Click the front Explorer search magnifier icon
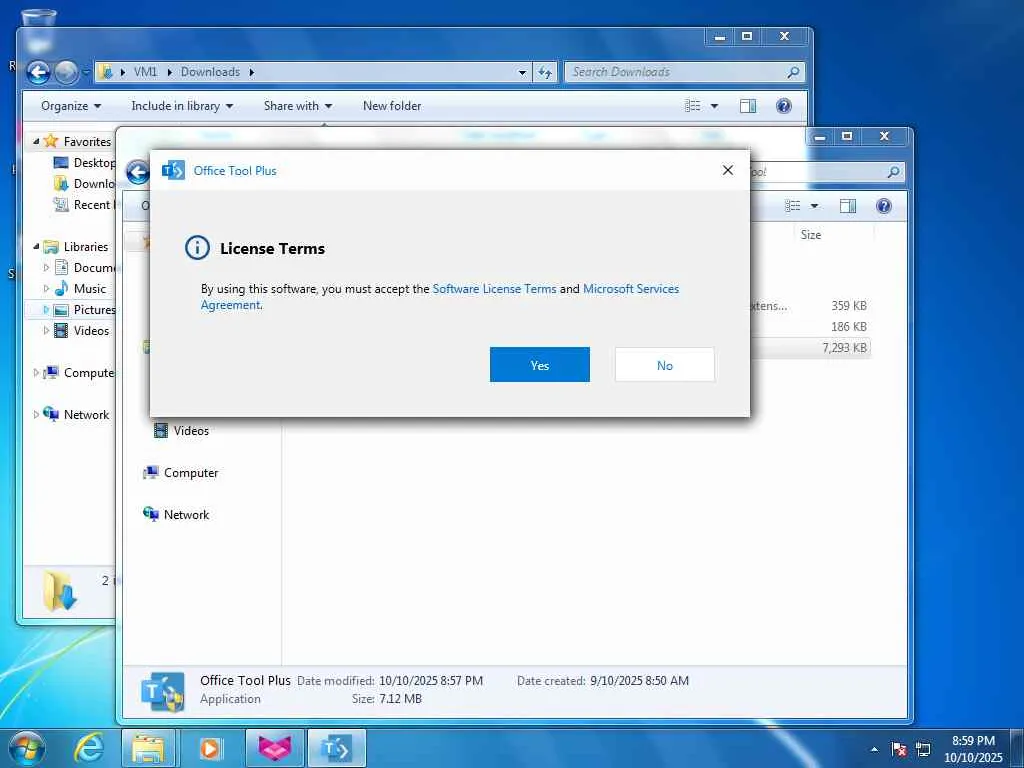 point(893,172)
